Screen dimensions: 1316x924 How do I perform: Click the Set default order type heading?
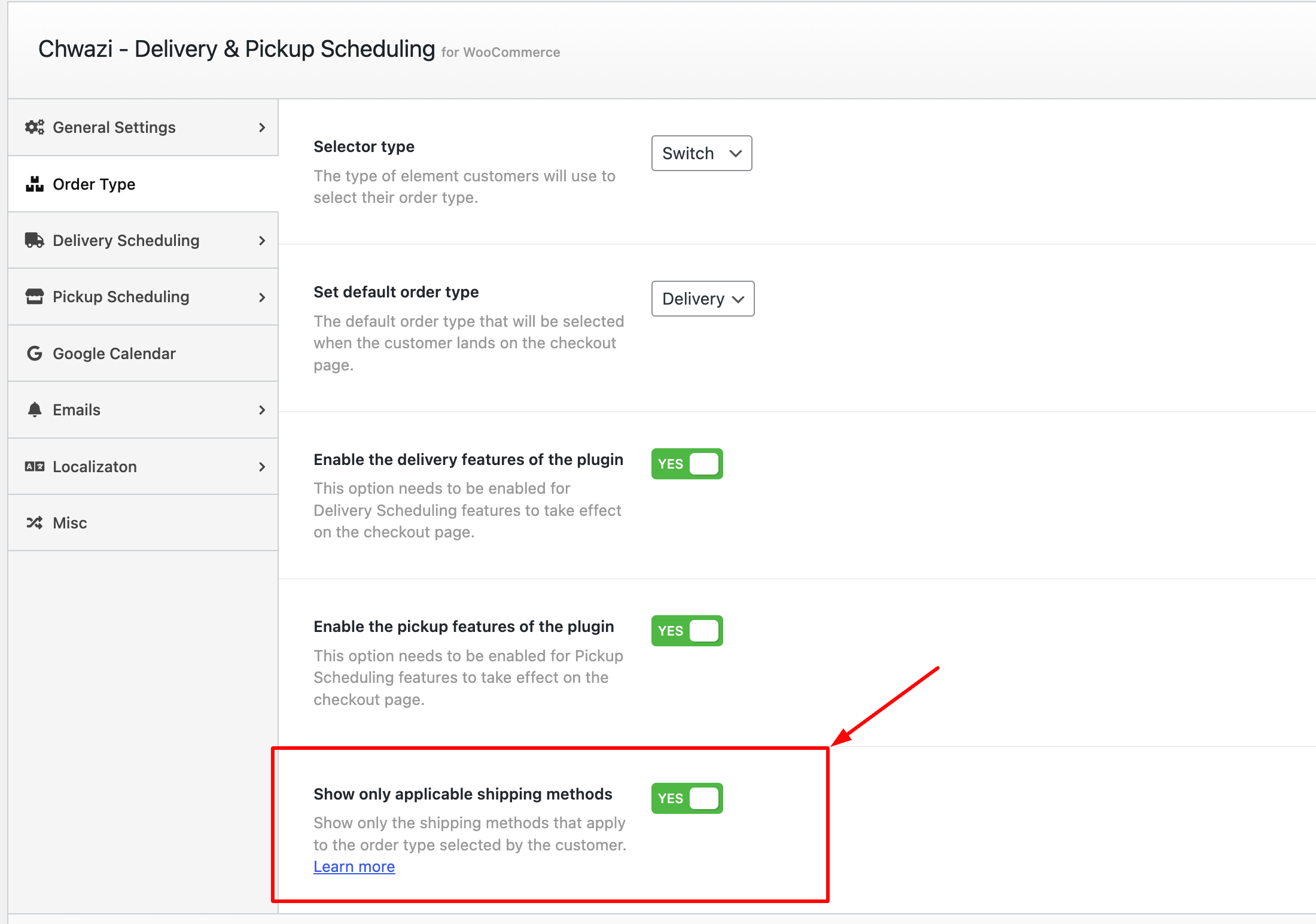(x=396, y=292)
